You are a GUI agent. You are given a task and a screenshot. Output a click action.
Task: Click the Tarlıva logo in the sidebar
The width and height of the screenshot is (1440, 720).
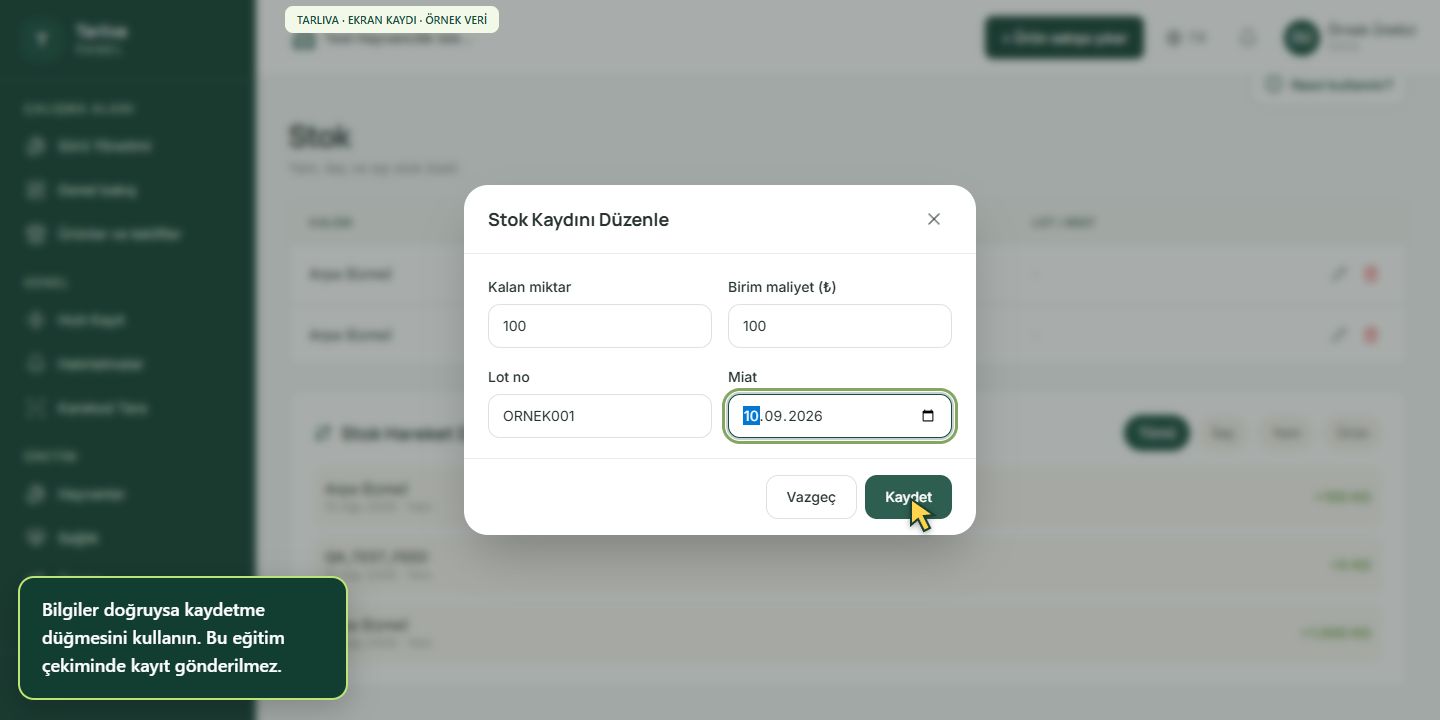coord(42,38)
